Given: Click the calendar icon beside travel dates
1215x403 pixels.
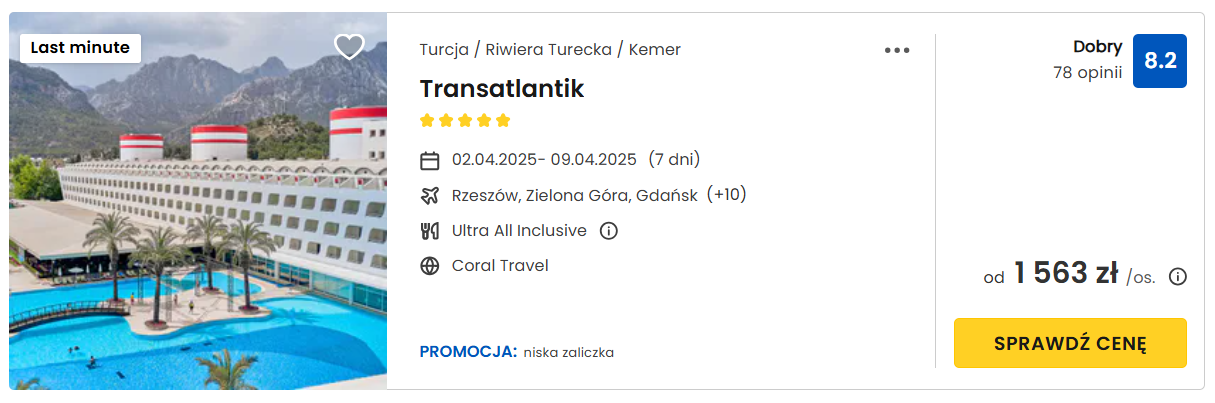Looking at the screenshot, I should (430, 160).
